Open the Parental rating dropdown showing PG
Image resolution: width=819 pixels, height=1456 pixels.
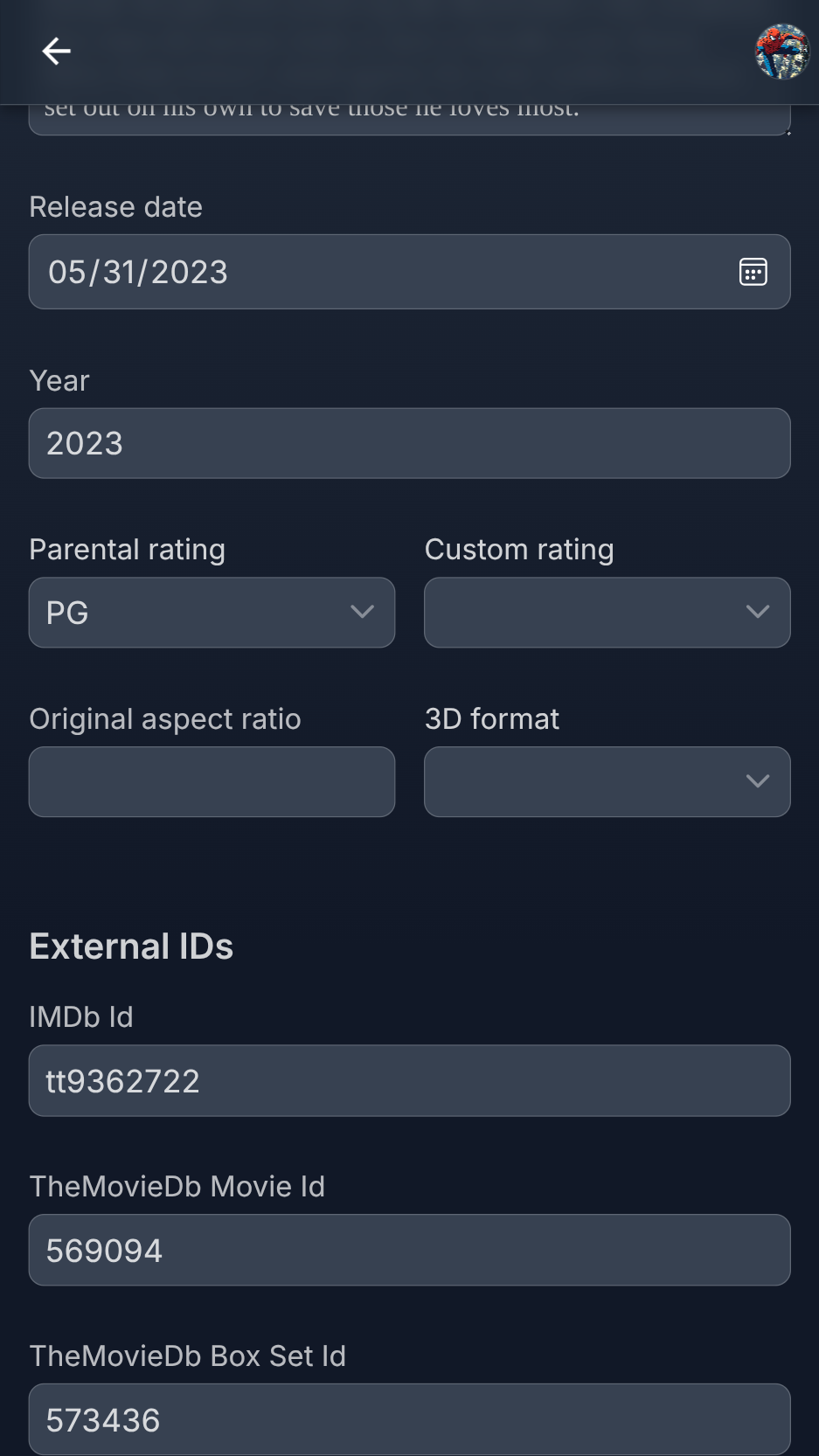pos(212,613)
